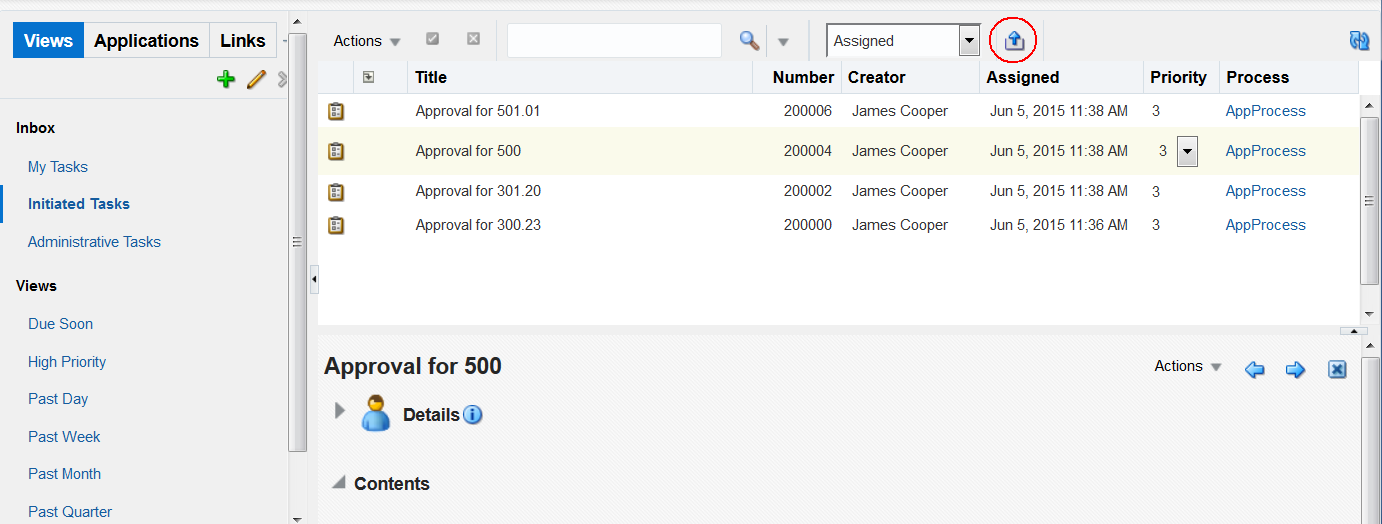
Task: Click the task icon for Approval for 501.01
Action: pos(336,111)
